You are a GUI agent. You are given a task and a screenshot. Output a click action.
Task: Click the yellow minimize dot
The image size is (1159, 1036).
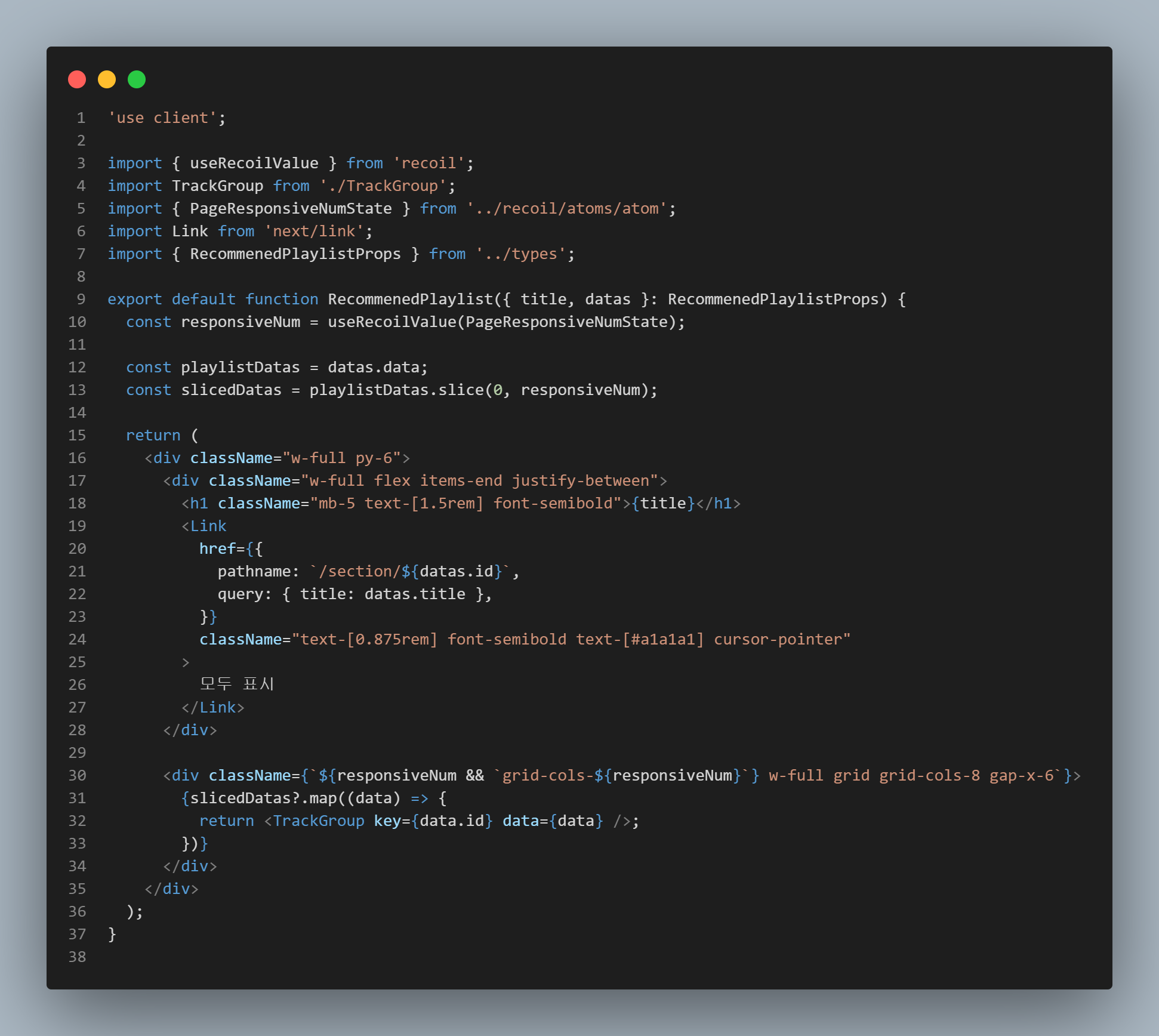point(107,79)
